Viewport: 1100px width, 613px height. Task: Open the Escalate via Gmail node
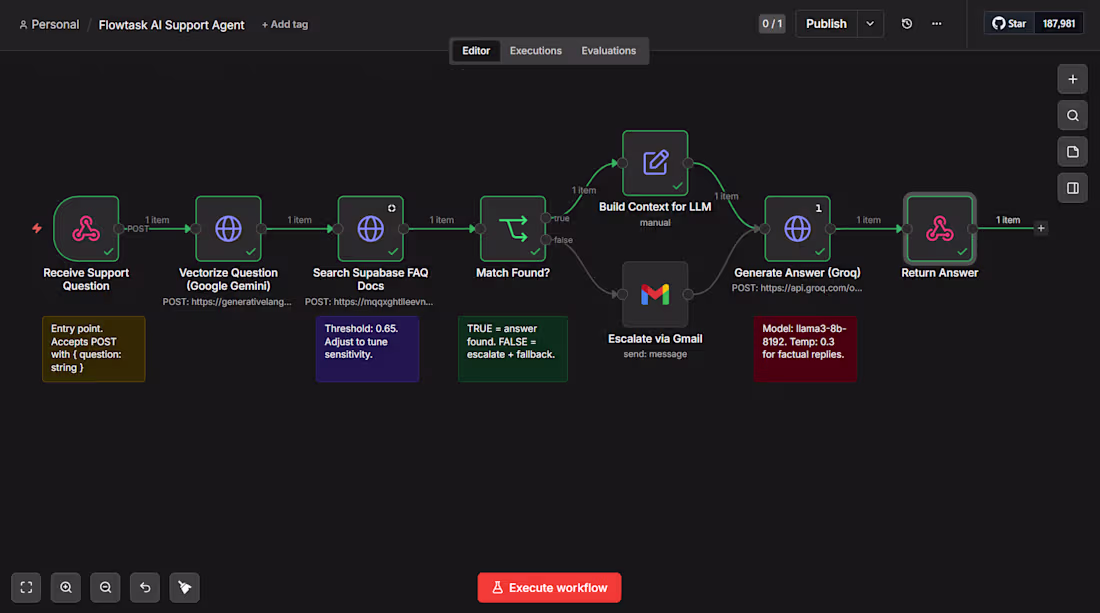tap(655, 295)
